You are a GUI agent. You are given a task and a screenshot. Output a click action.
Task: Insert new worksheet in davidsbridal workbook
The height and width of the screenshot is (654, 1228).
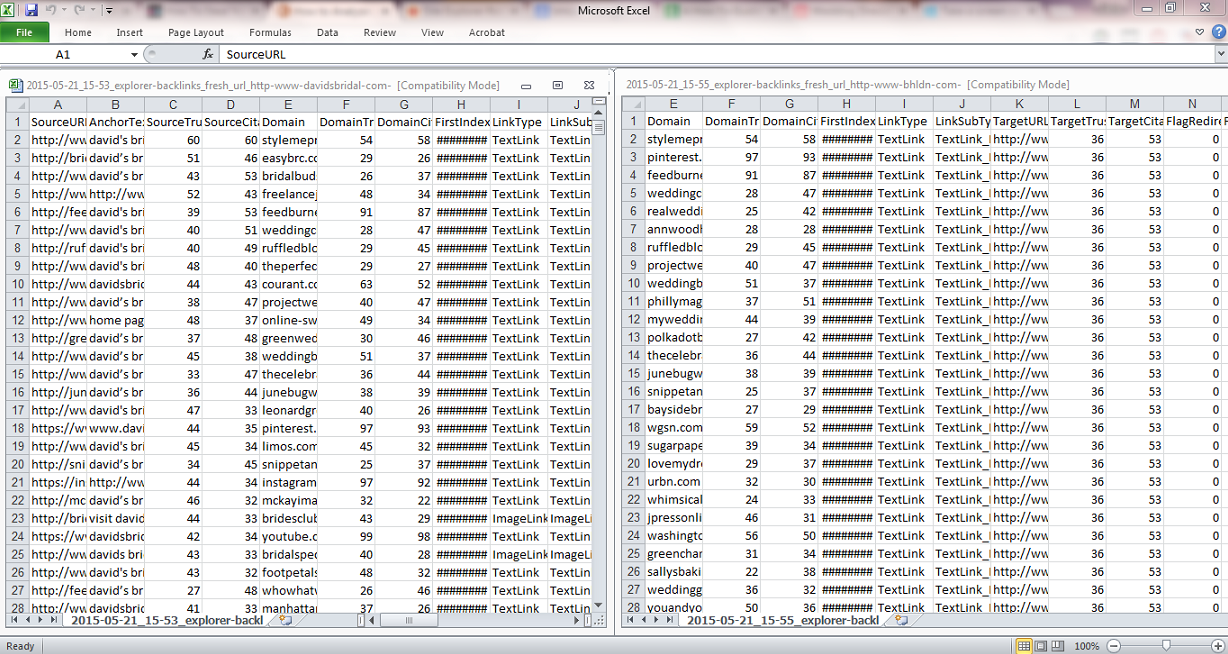click(287, 620)
